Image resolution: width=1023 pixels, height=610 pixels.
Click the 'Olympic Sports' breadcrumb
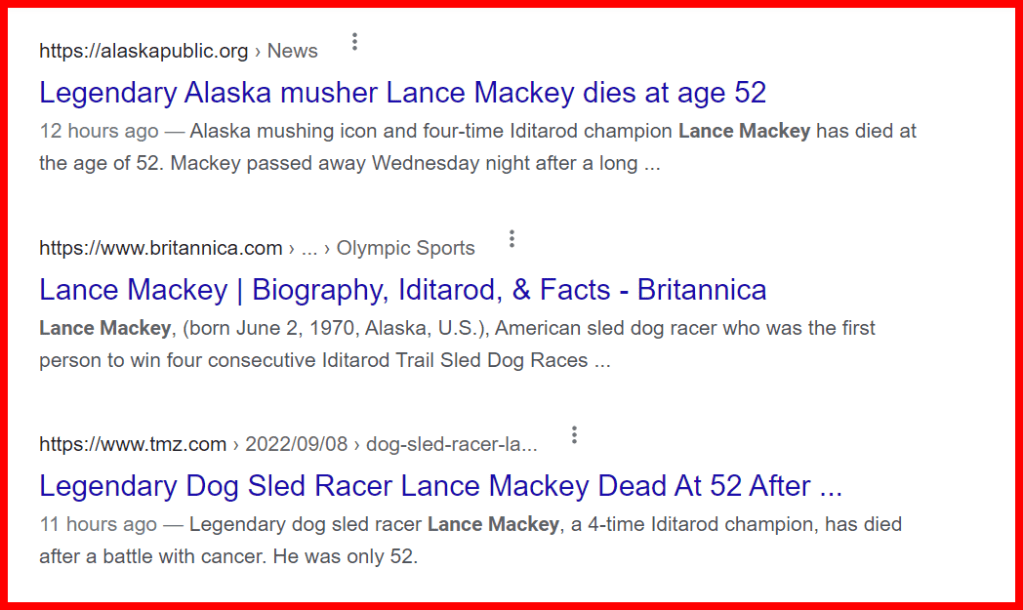[x=405, y=248]
